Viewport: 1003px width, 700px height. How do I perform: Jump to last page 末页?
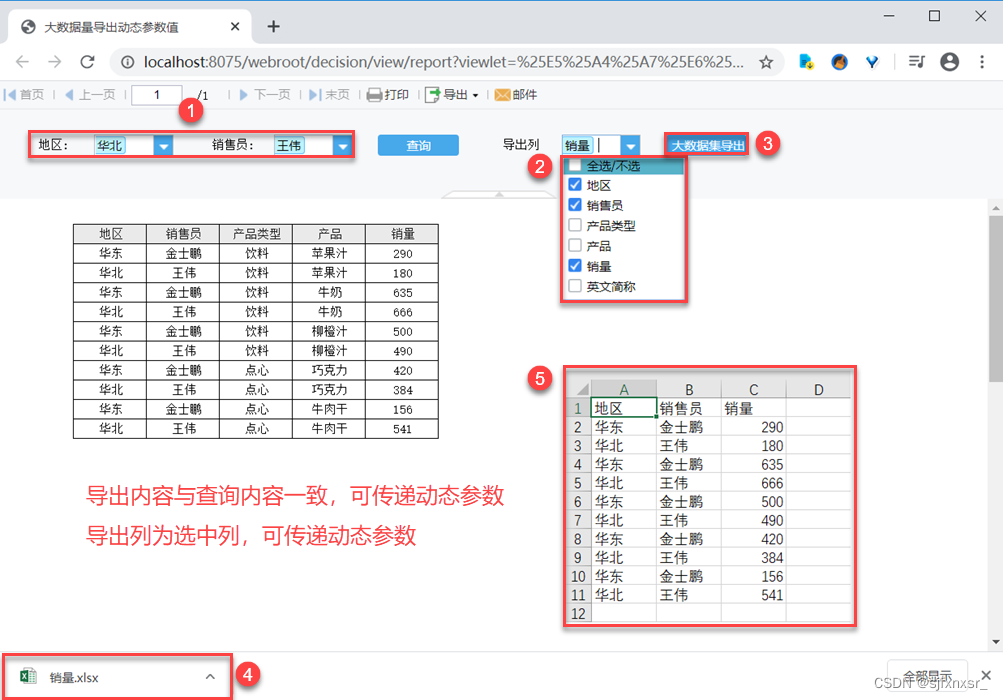pyautogui.click(x=329, y=95)
